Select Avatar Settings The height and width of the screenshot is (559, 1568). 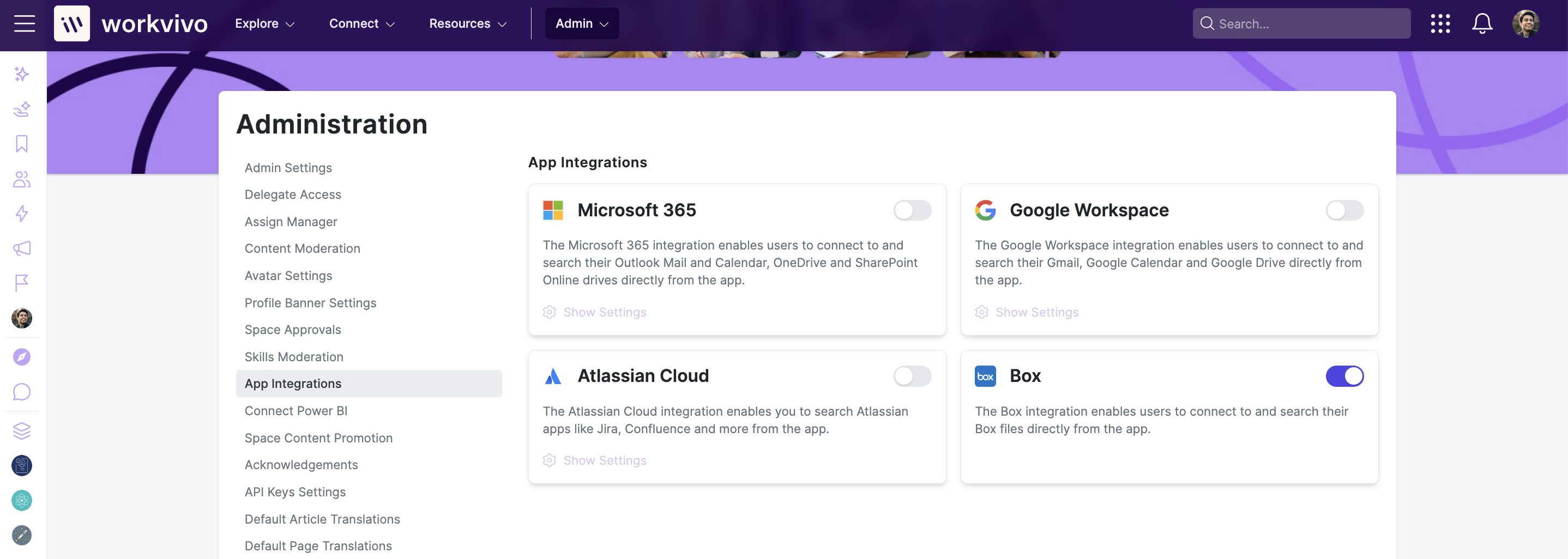click(288, 276)
